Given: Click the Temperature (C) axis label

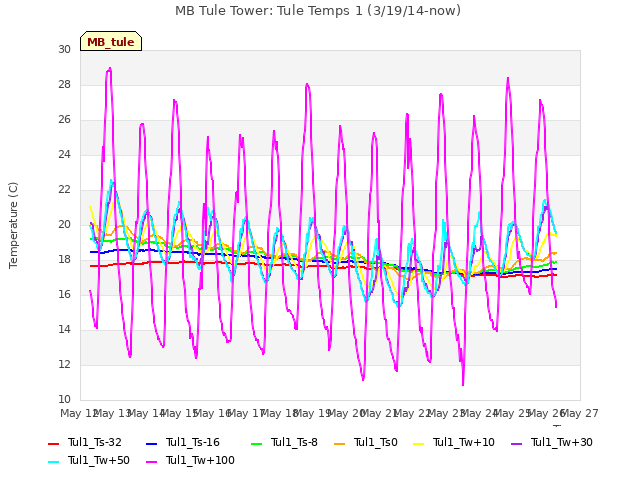Looking at the screenshot, I should point(13,225).
